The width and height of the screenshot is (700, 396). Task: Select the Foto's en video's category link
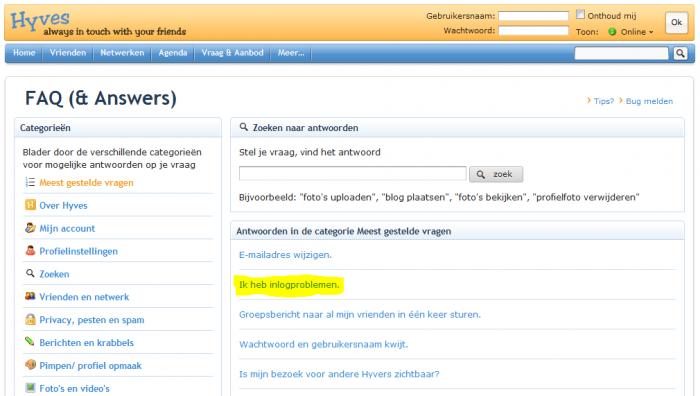[74, 388]
